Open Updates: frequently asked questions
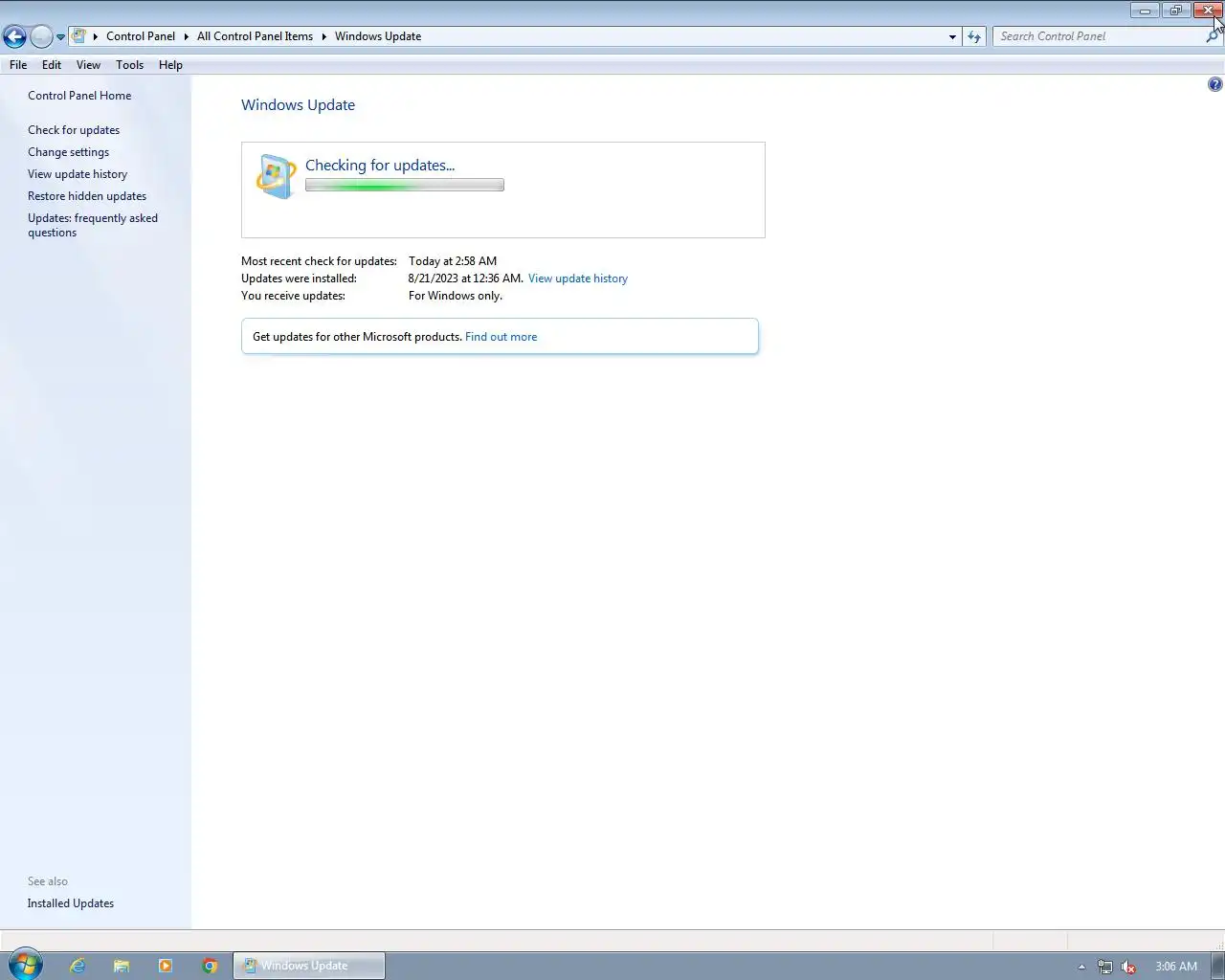The width and height of the screenshot is (1225, 980). coord(93,225)
